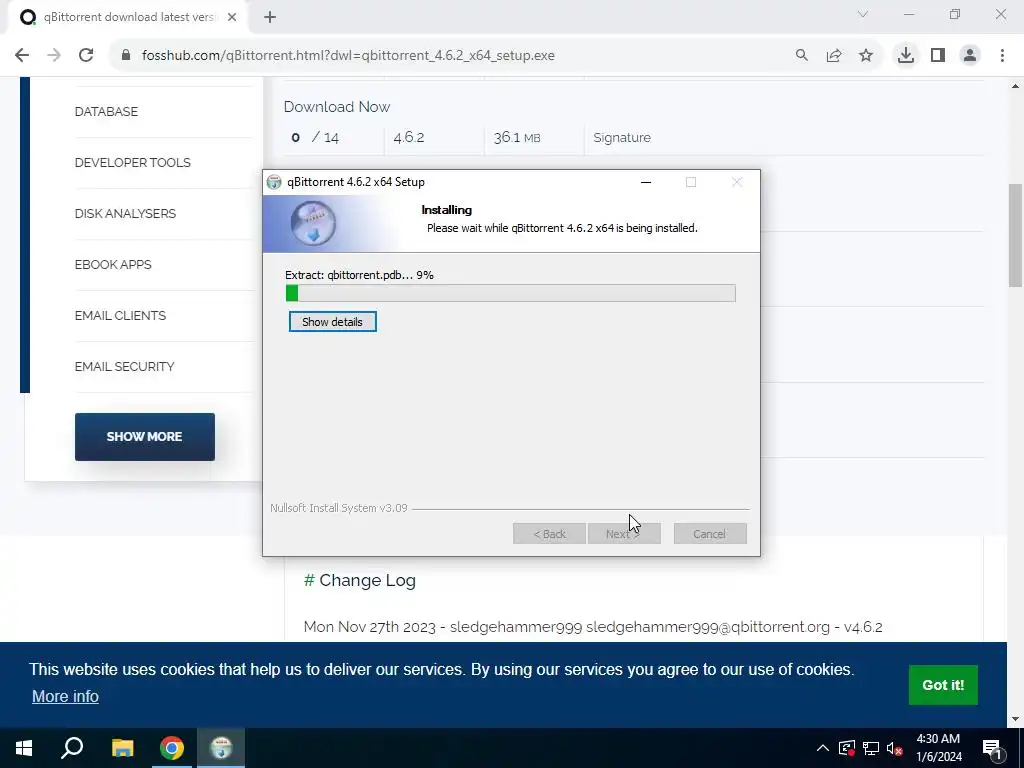The width and height of the screenshot is (1024, 768).
Task: Open EBOOK APPS category
Action: [x=113, y=264]
